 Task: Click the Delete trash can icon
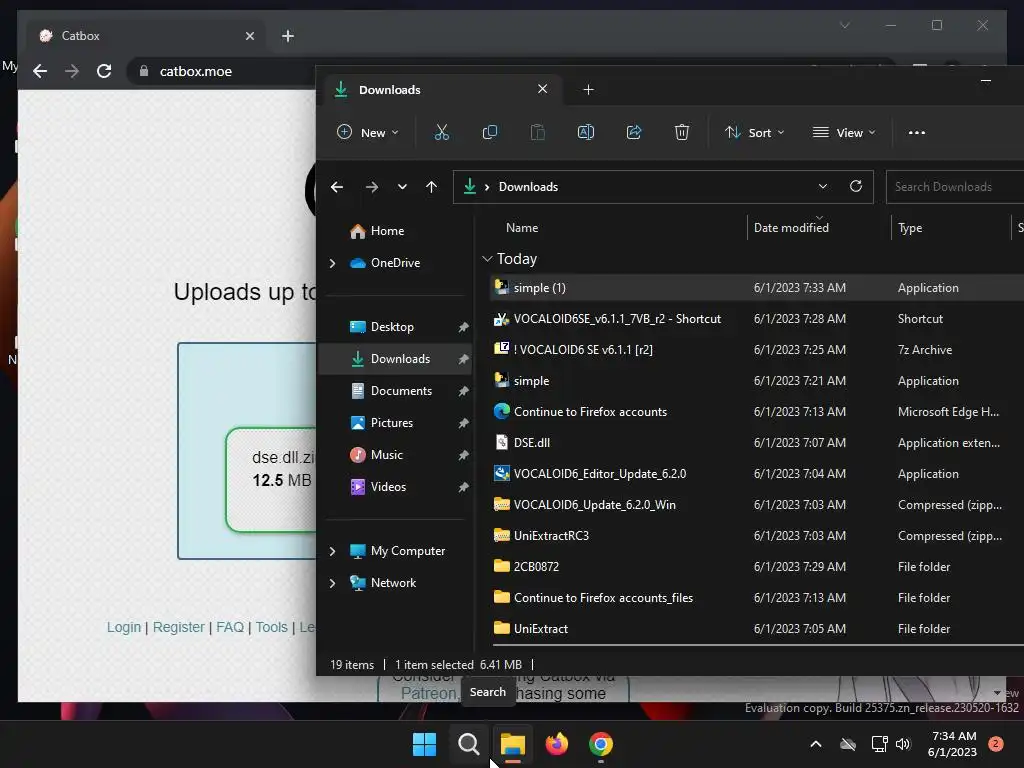point(682,133)
